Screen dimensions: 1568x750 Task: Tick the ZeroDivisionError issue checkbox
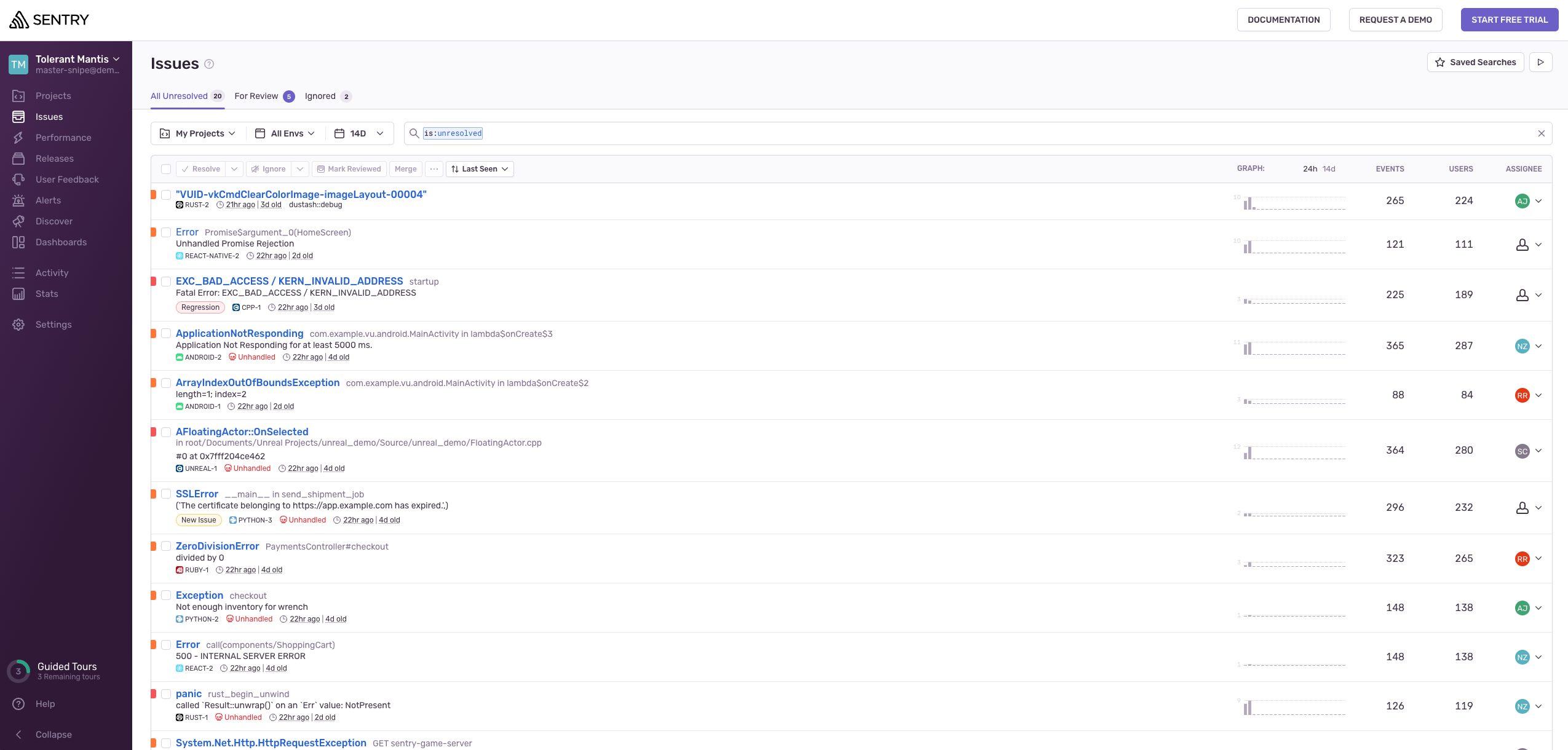(x=166, y=546)
